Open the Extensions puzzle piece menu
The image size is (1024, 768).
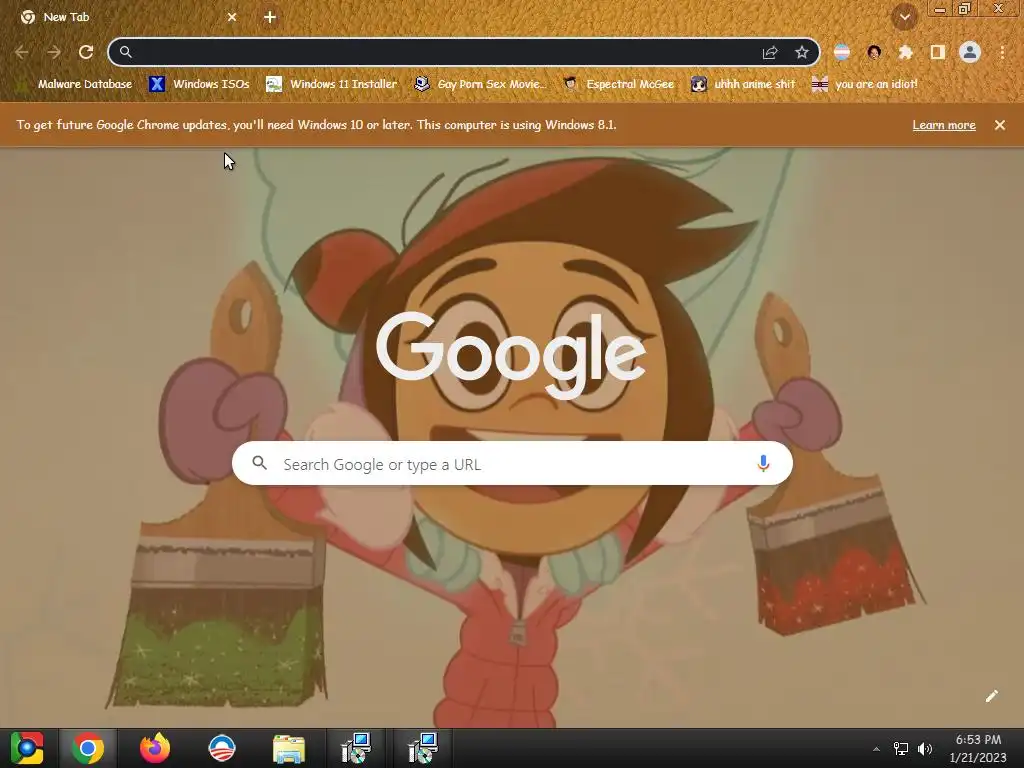(906, 52)
